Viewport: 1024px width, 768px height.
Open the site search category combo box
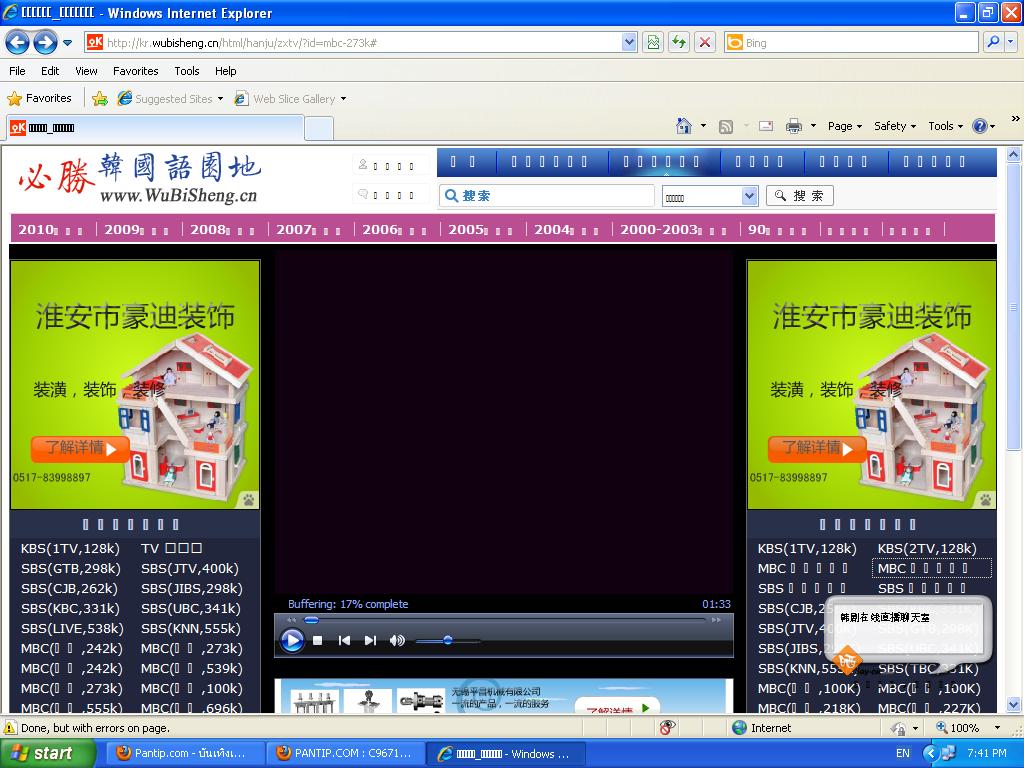710,196
